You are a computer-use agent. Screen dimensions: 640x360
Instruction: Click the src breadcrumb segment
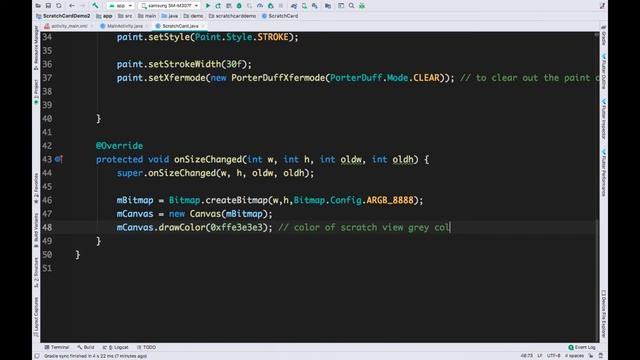click(125, 16)
